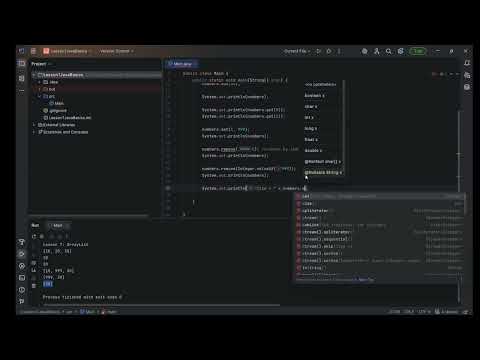Viewport: 480px width, 360px height.
Task: Open the Run tool window sidebar icon
Action: [x=22, y=254]
